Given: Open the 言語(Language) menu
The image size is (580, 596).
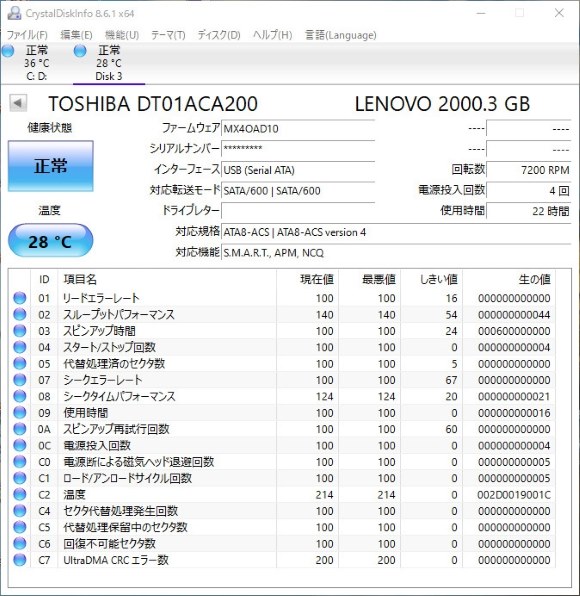Looking at the screenshot, I should [x=341, y=35].
